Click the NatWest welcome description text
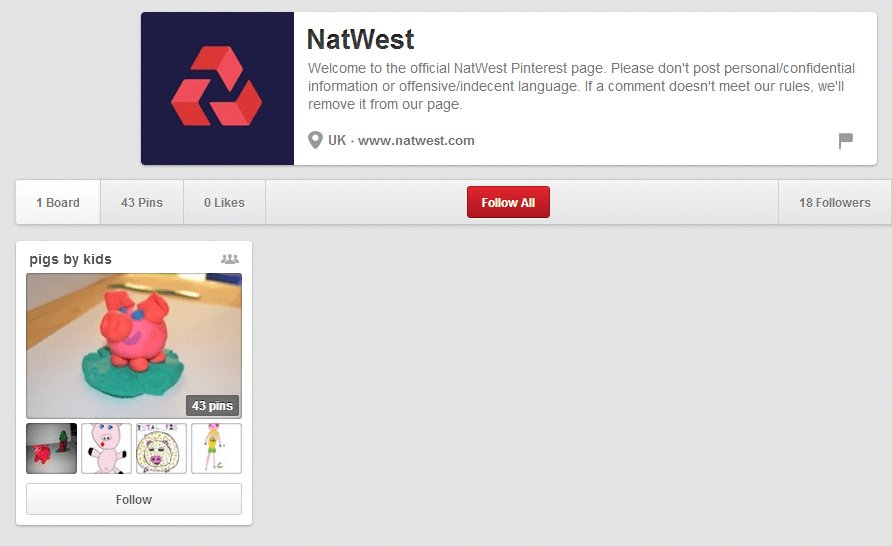 tap(581, 86)
